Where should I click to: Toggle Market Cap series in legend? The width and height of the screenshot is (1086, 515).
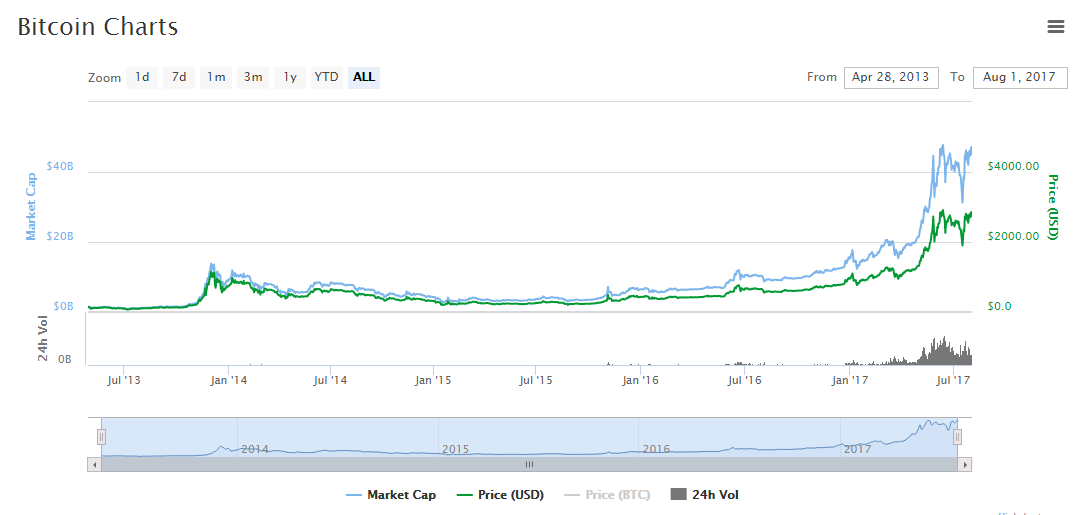pyautogui.click(x=391, y=495)
